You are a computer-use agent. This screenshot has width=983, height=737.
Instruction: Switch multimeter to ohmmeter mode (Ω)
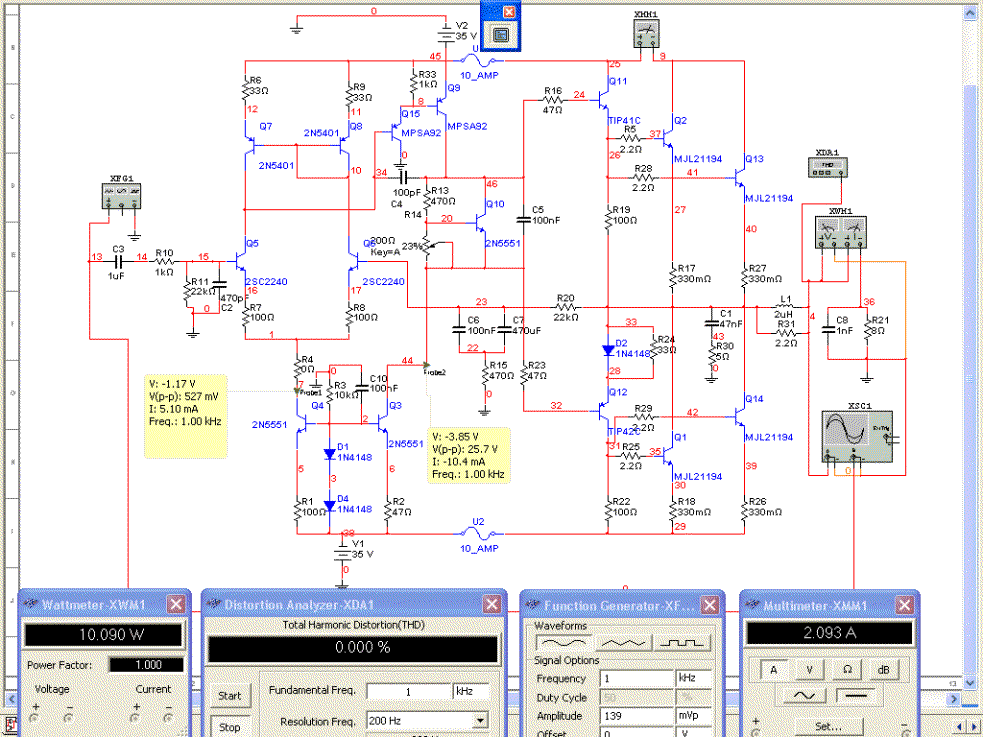pyautogui.click(x=847, y=669)
